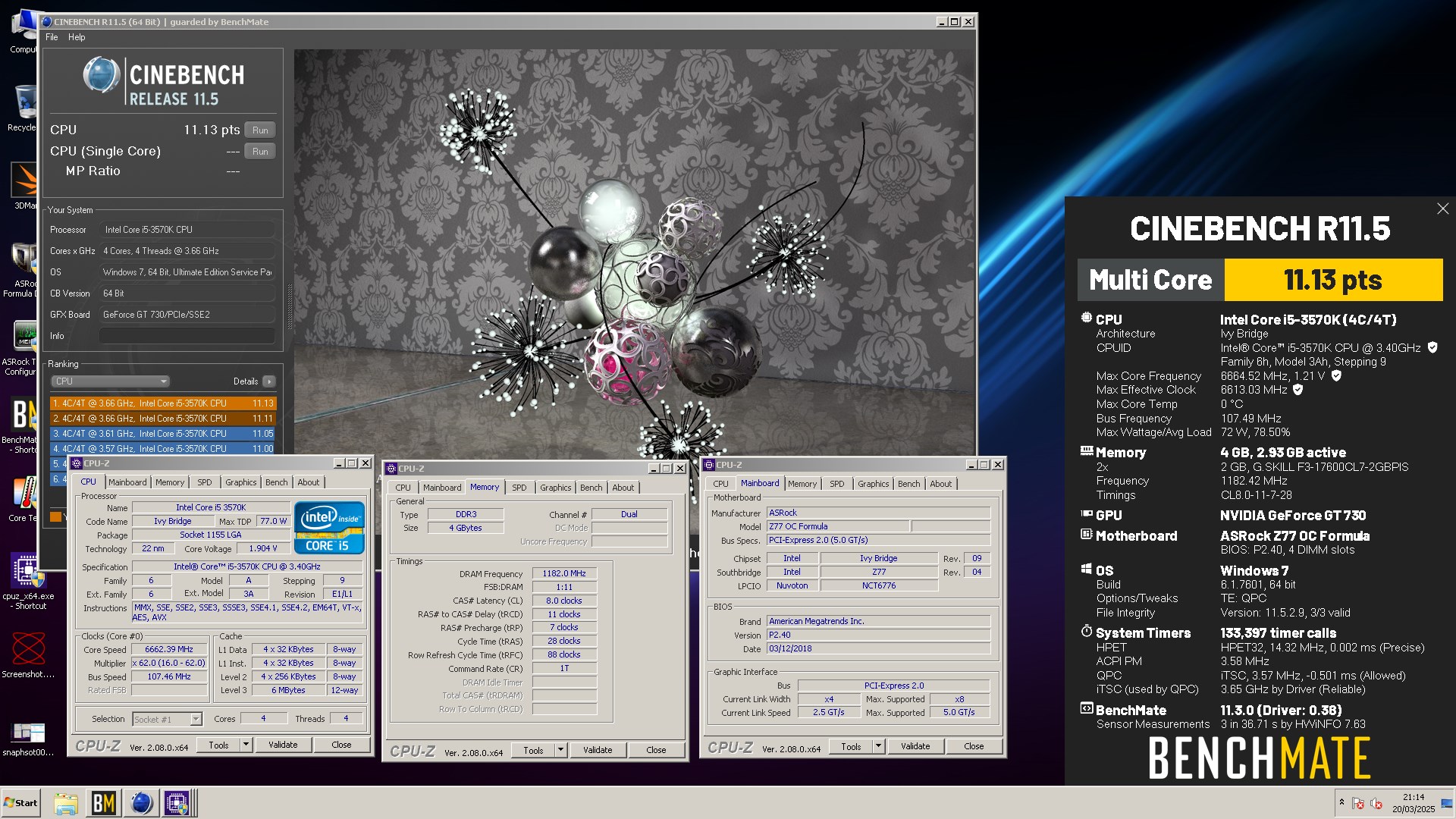Select ranking row 4 at 3.57 GHz

click(163, 449)
